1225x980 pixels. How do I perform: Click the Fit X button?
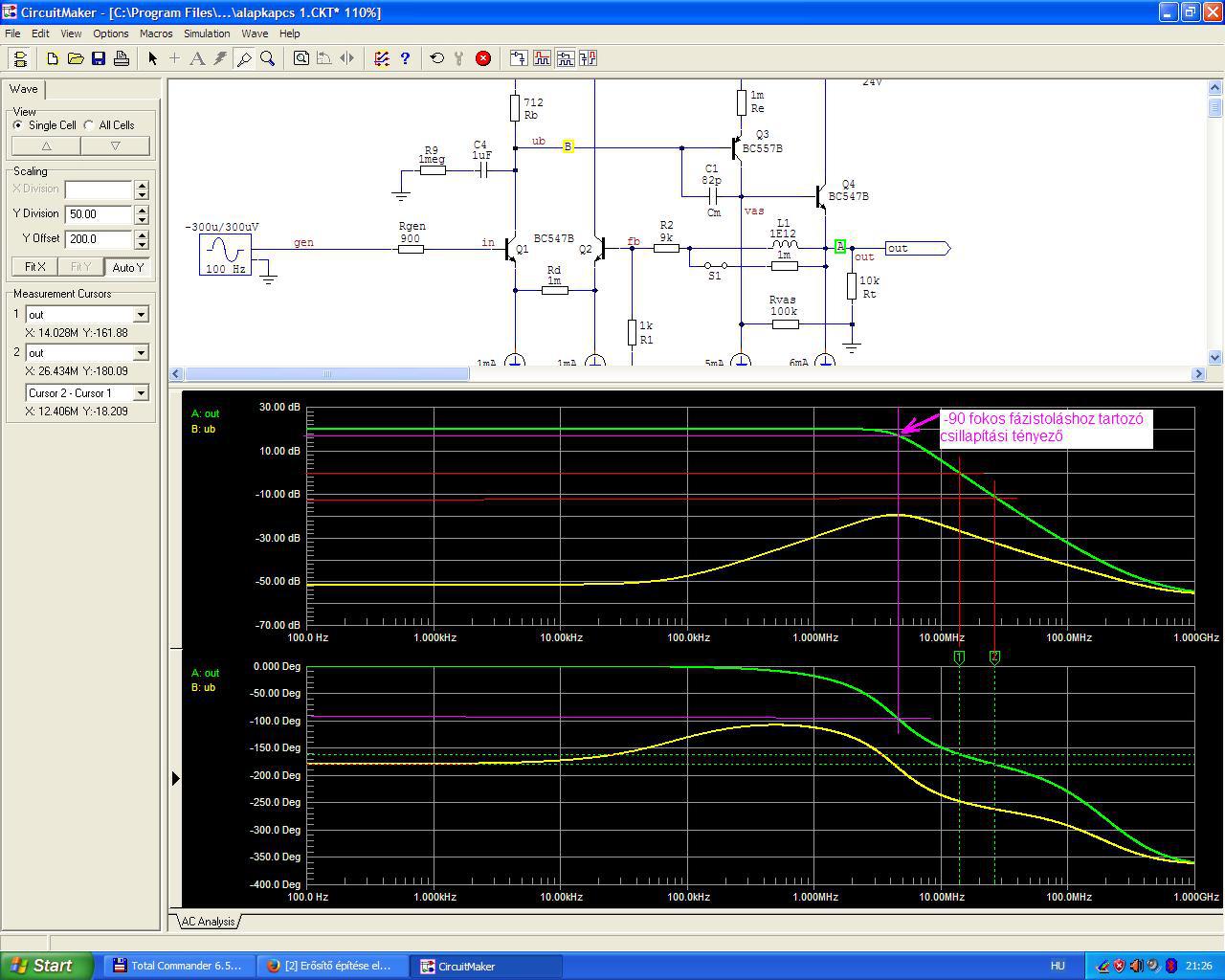point(34,267)
